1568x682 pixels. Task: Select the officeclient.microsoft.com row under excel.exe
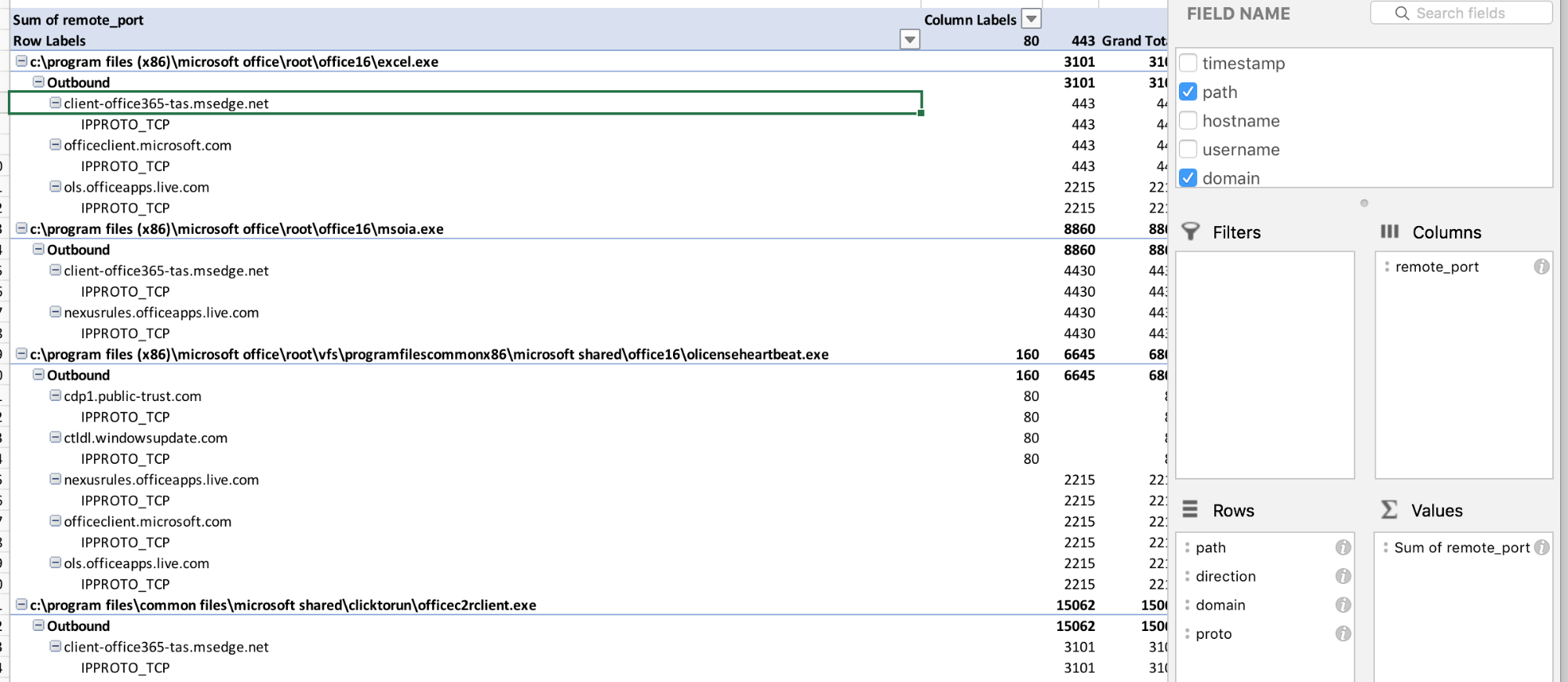coord(147,145)
